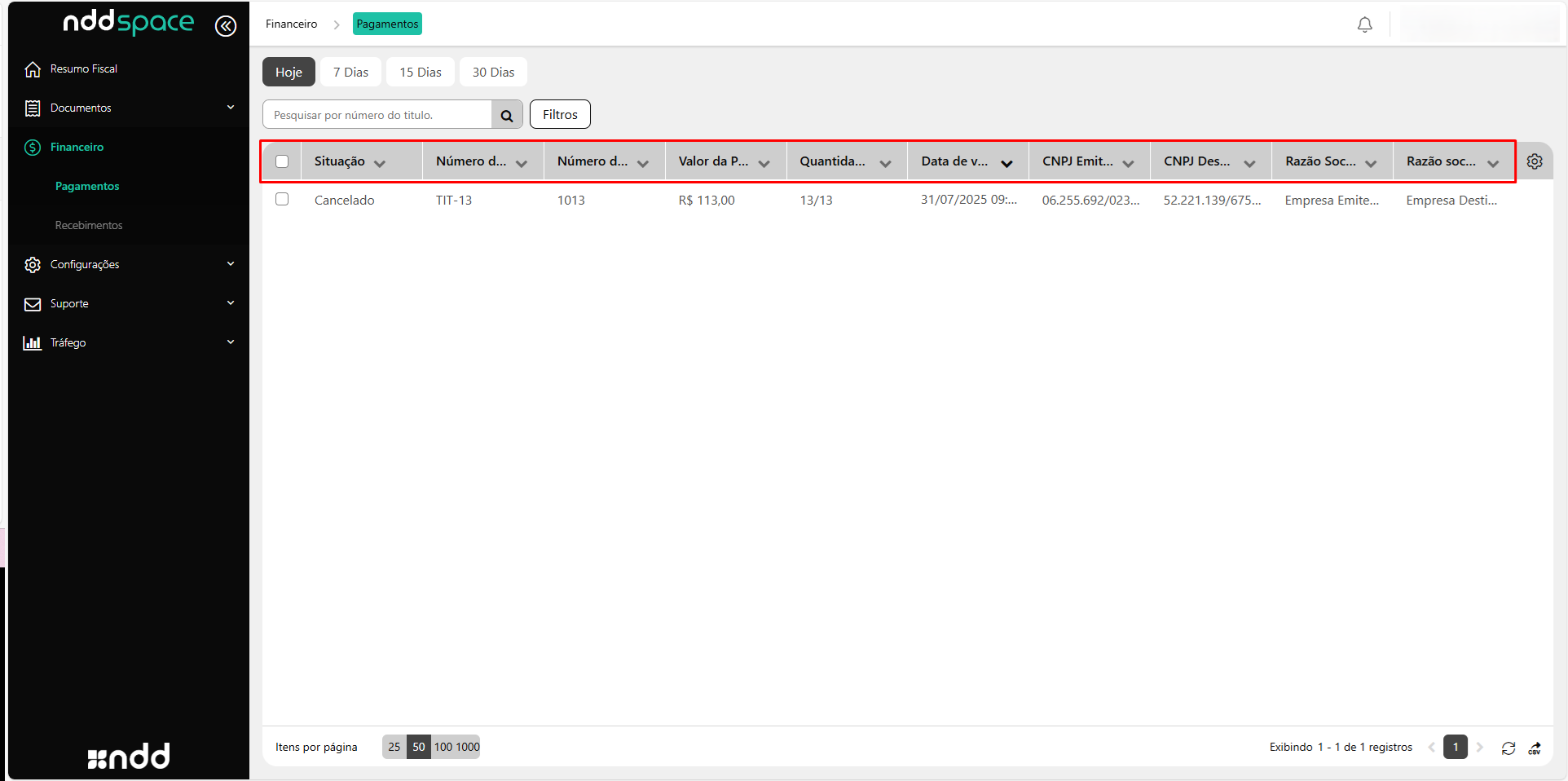The height and width of the screenshot is (781, 1568).
Task: Toggle the select-all checkbox in table header
Action: pyautogui.click(x=282, y=161)
